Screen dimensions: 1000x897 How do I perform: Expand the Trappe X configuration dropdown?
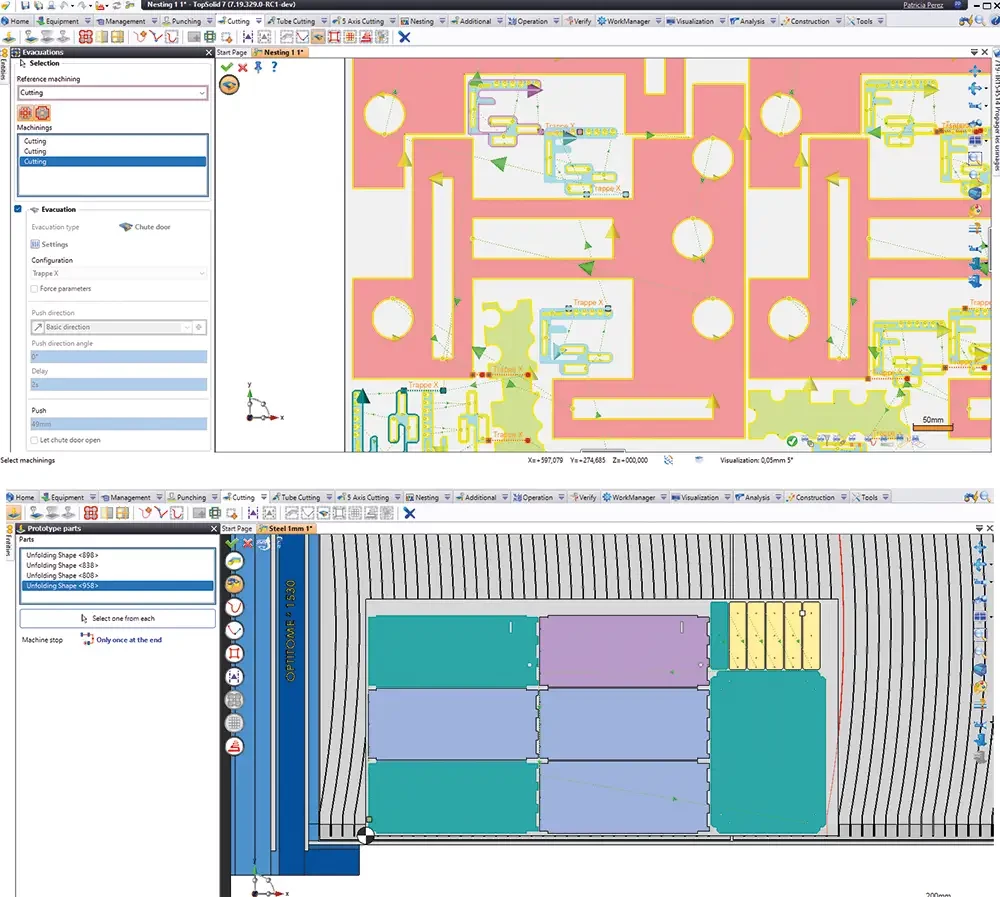(202, 273)
